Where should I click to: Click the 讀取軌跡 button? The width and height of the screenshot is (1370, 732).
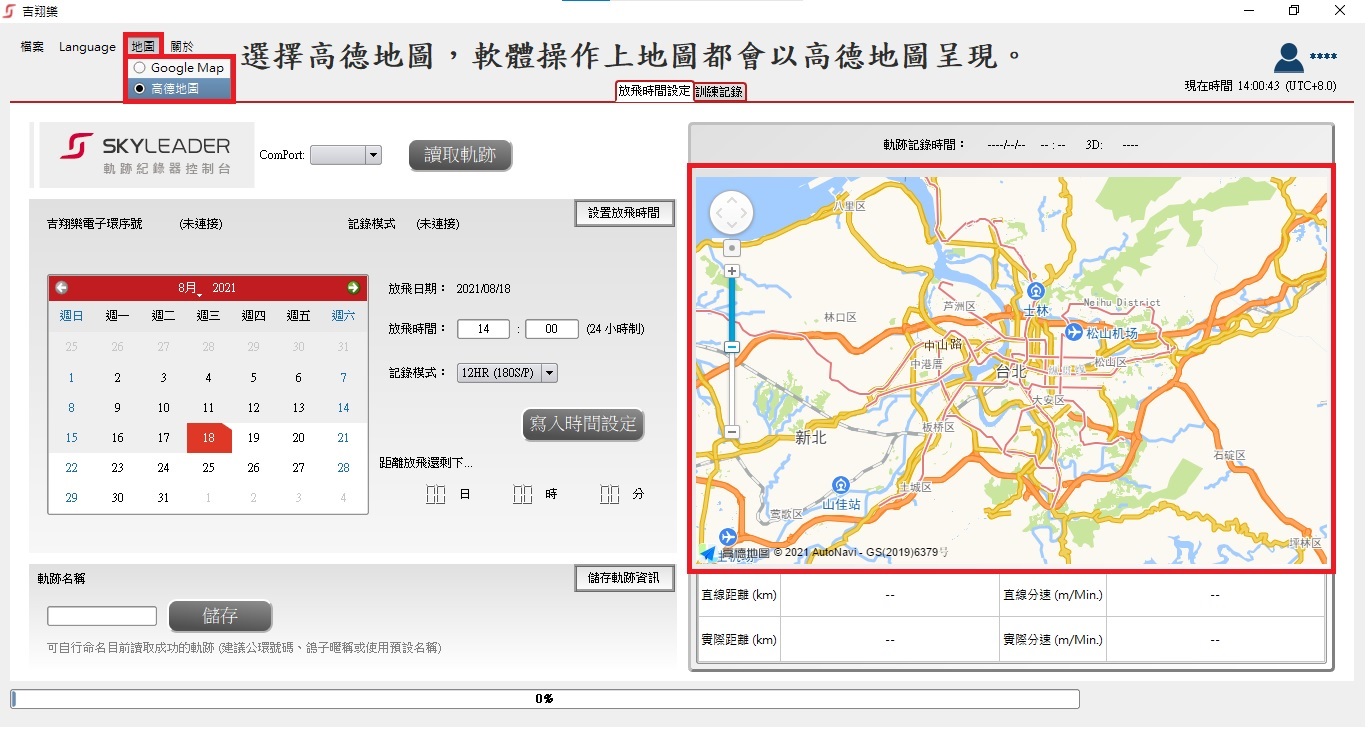(460, 155)
